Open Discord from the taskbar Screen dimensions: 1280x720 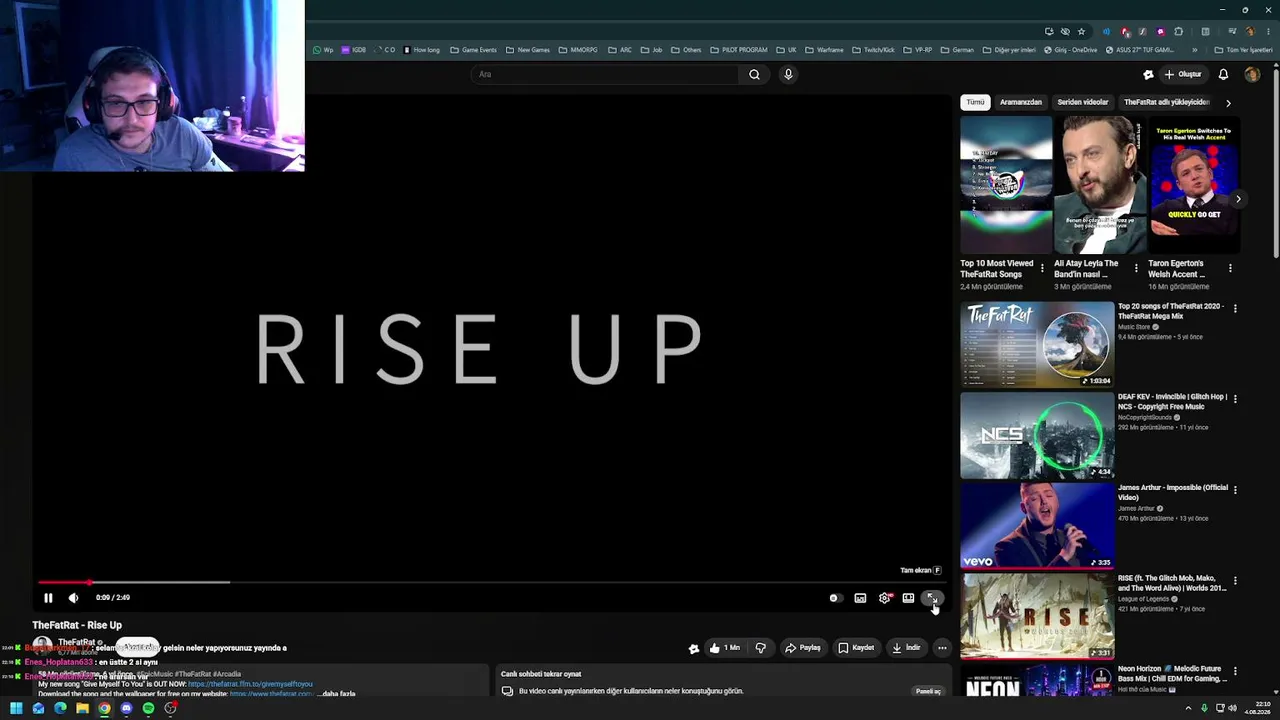click(126, 709)
